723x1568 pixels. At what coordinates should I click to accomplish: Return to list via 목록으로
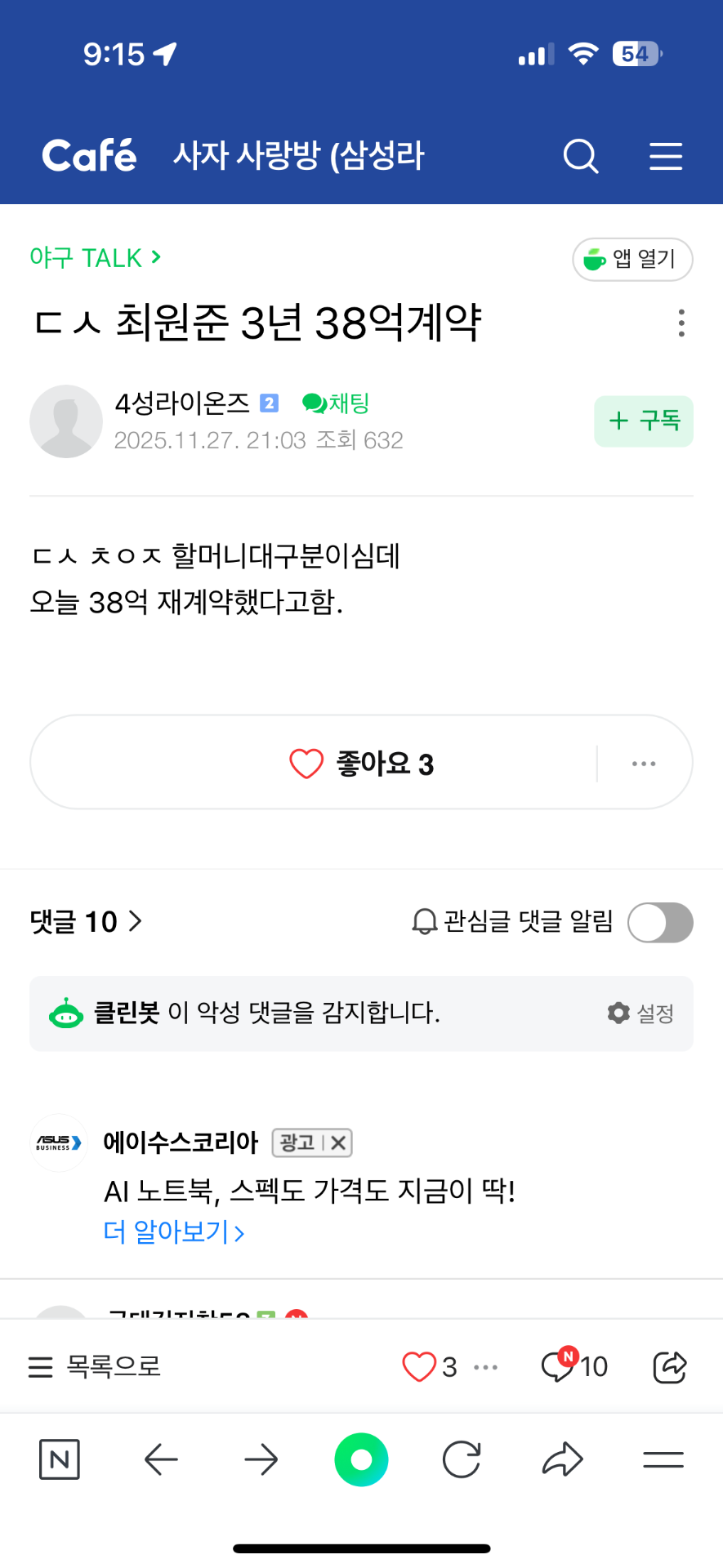click(95, 1366)
